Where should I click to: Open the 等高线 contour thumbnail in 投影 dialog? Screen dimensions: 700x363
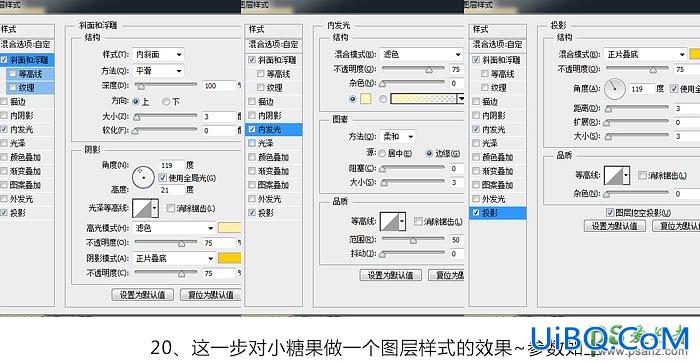pyautogui.click(x=613, y=175)
